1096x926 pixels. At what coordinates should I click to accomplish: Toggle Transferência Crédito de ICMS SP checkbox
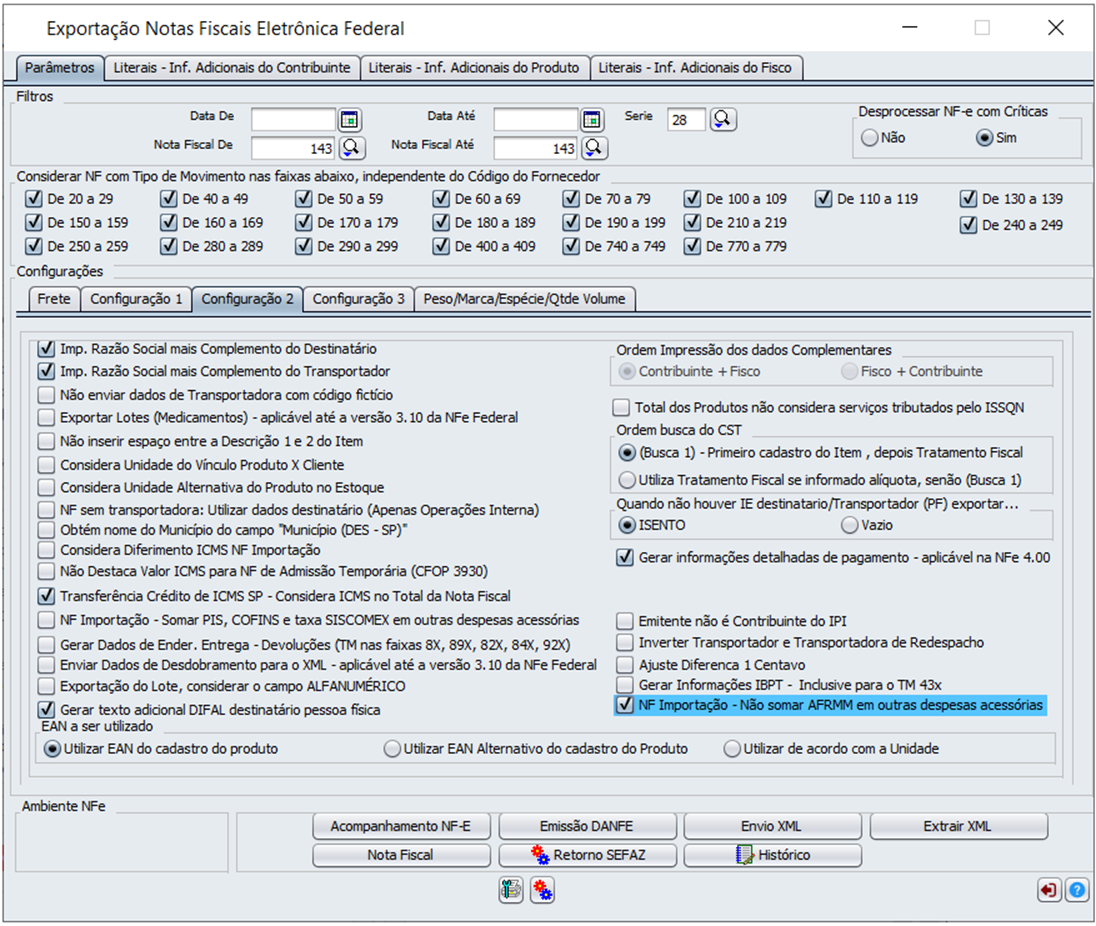click(46, 595)
